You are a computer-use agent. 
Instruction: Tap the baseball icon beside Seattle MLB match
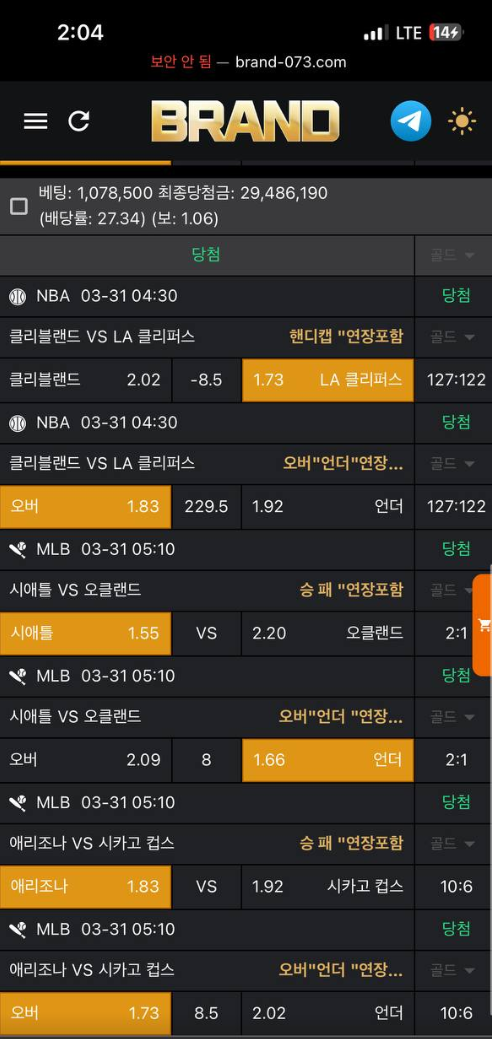18,549
